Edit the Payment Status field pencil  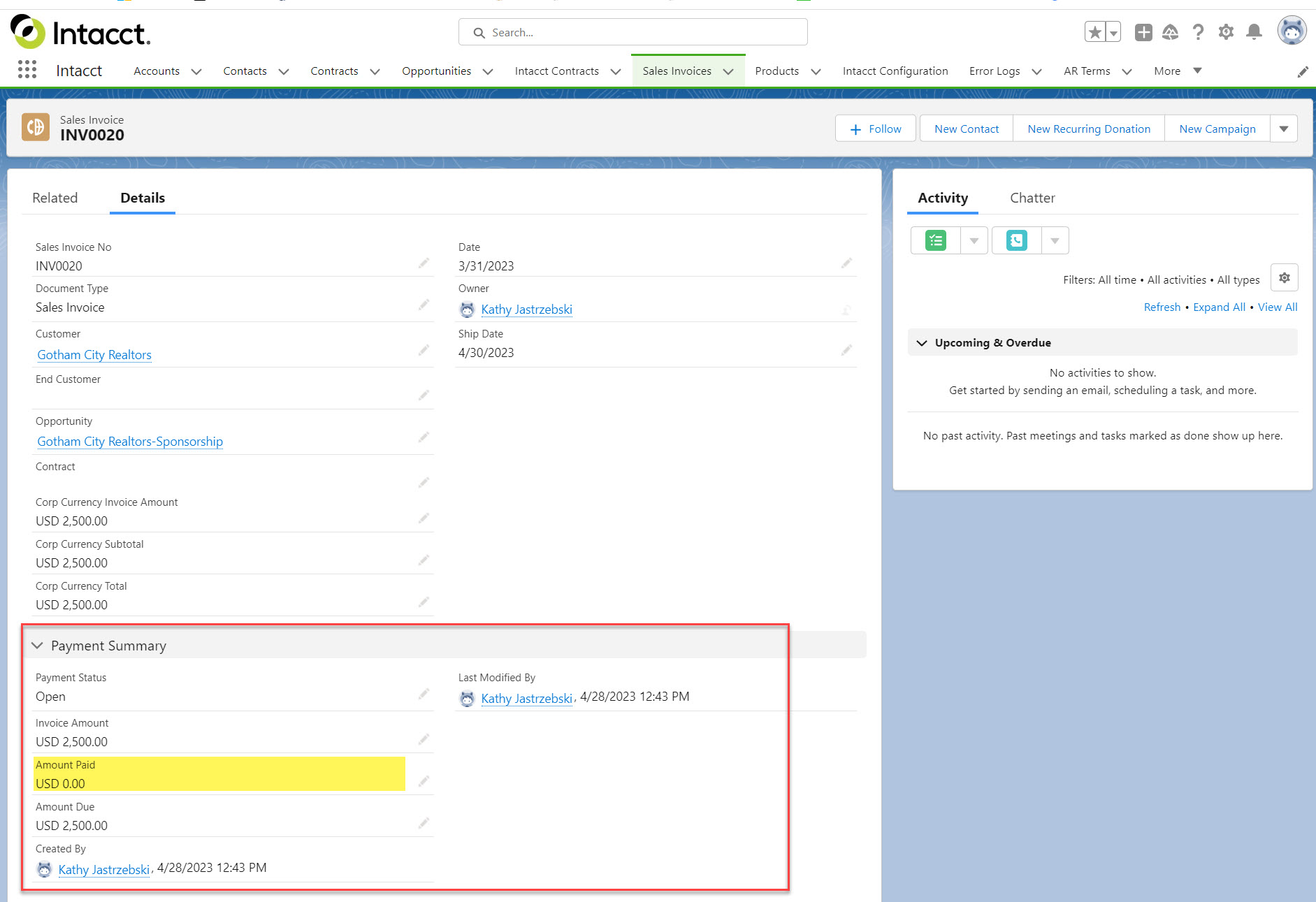pyautogui.click(x=424, y=694)
